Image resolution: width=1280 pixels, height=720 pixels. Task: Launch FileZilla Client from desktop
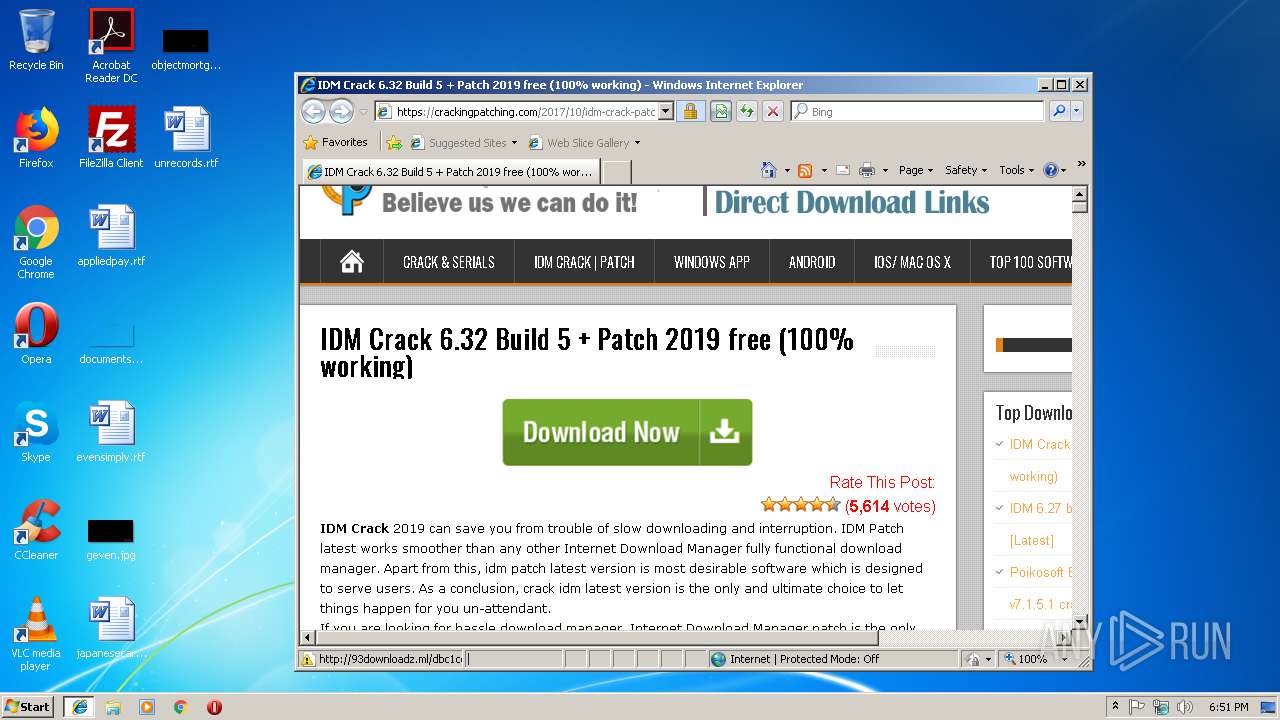click(x=111, y=138)
